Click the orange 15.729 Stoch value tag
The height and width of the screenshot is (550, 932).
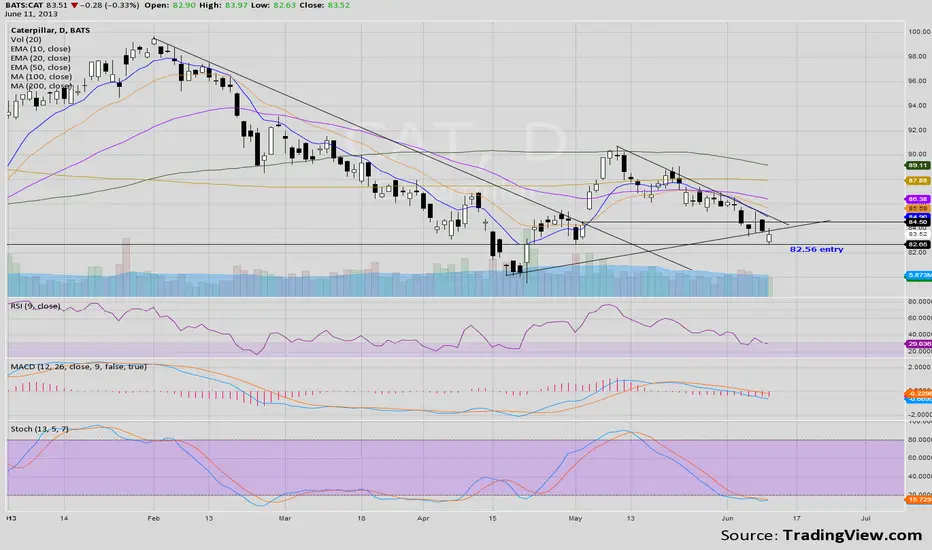[x=918, y=500]
